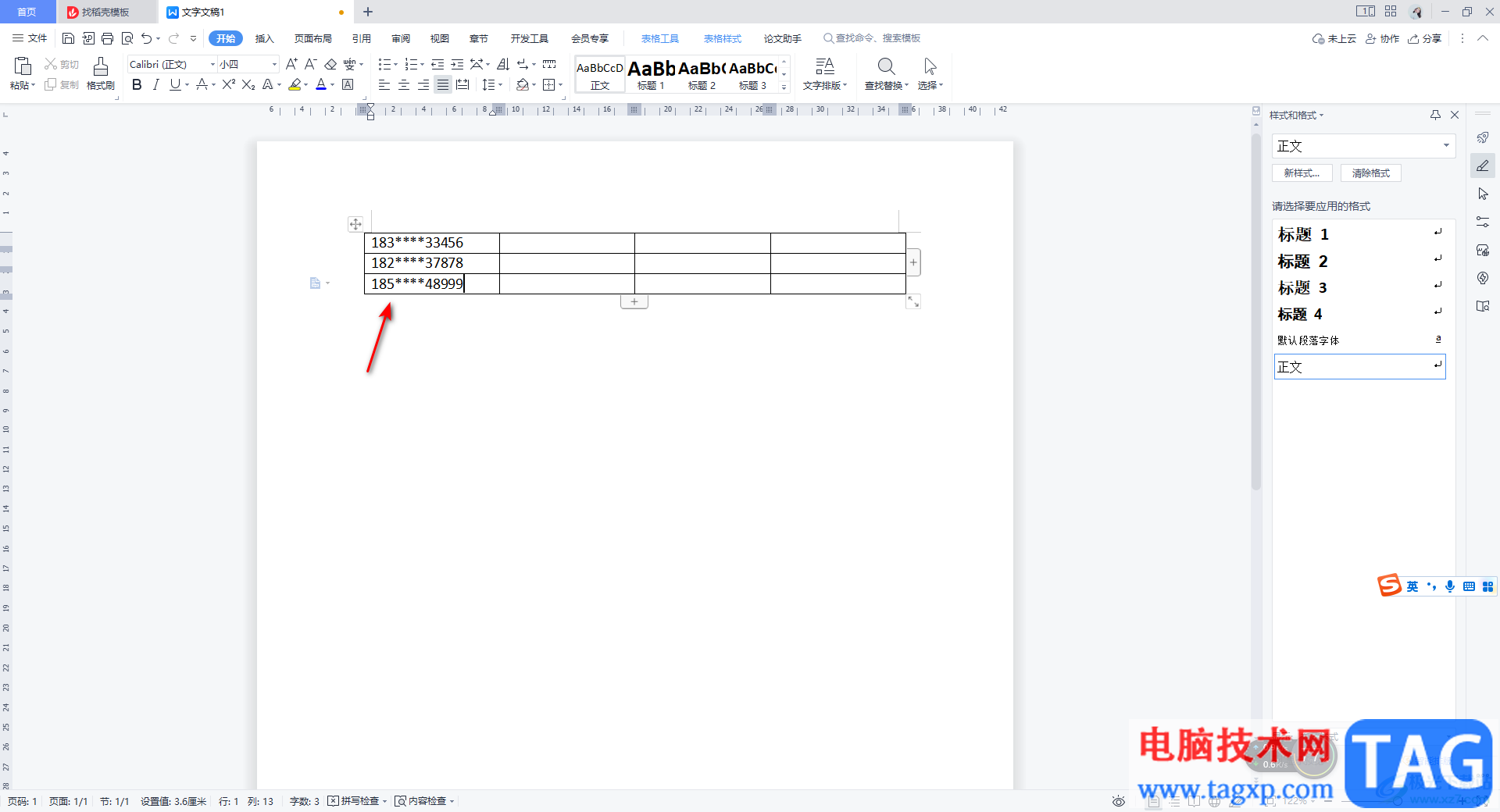
Task: Click the command search box
Action: 872,38
